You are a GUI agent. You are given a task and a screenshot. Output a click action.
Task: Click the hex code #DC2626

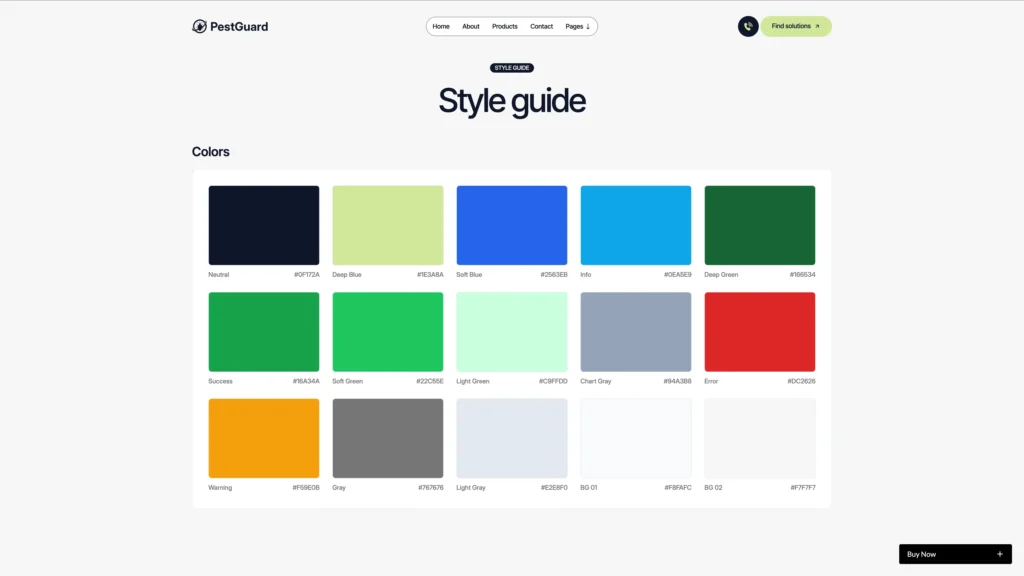click(x=801, y=381)
